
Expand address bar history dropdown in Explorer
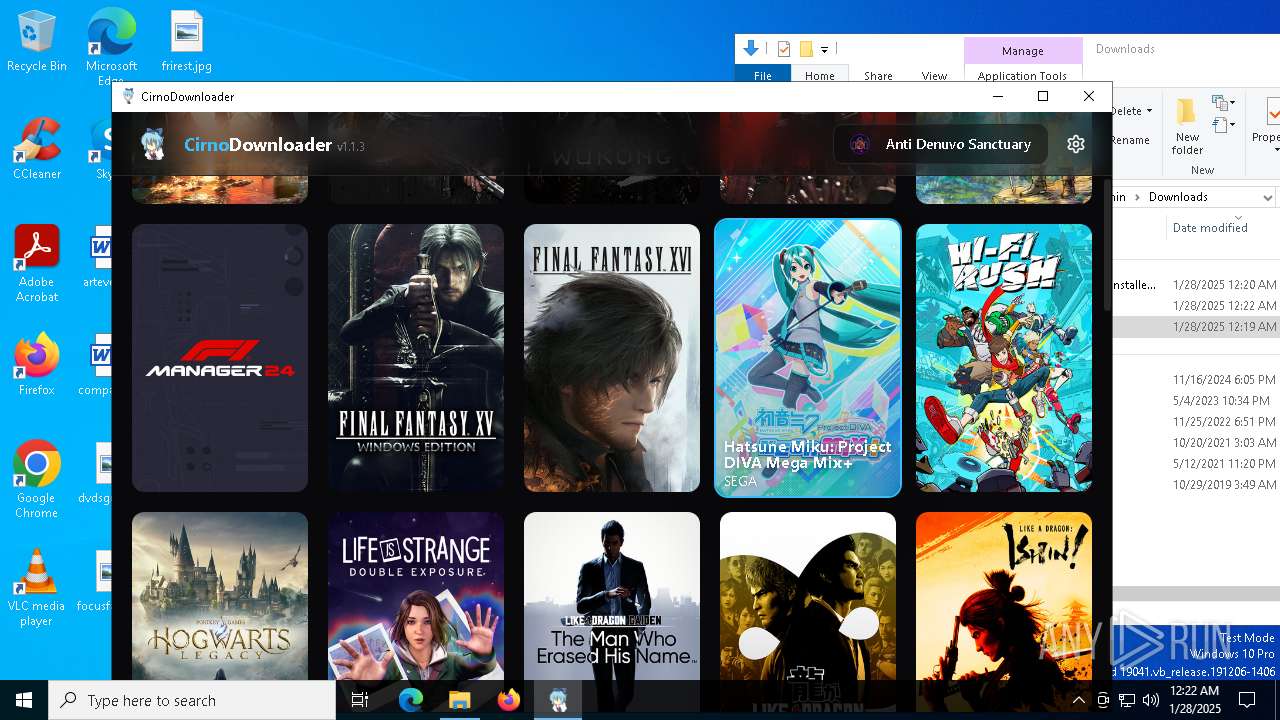coord(1267,197)
